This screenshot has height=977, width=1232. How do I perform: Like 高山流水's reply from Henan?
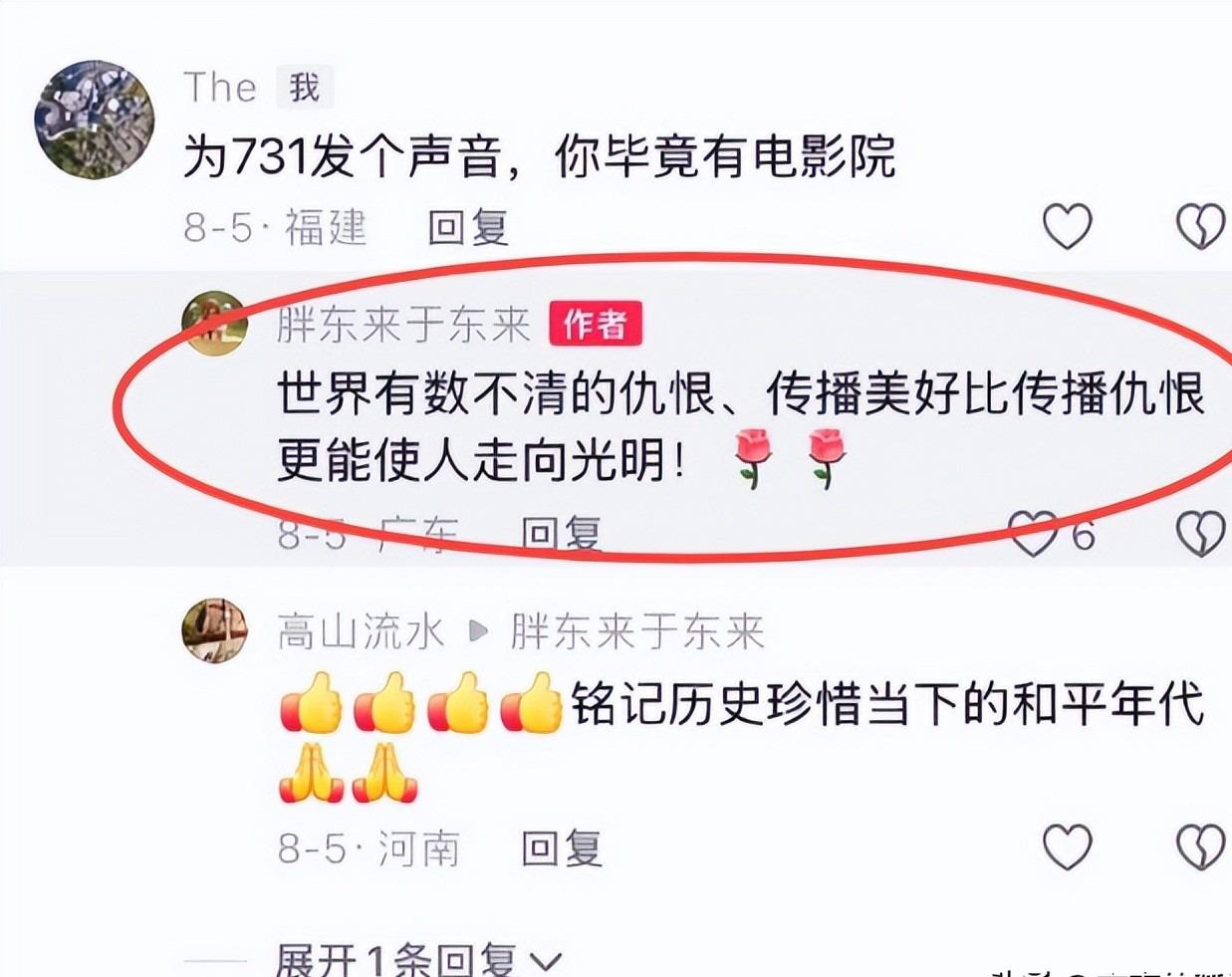coord(1067,848)
